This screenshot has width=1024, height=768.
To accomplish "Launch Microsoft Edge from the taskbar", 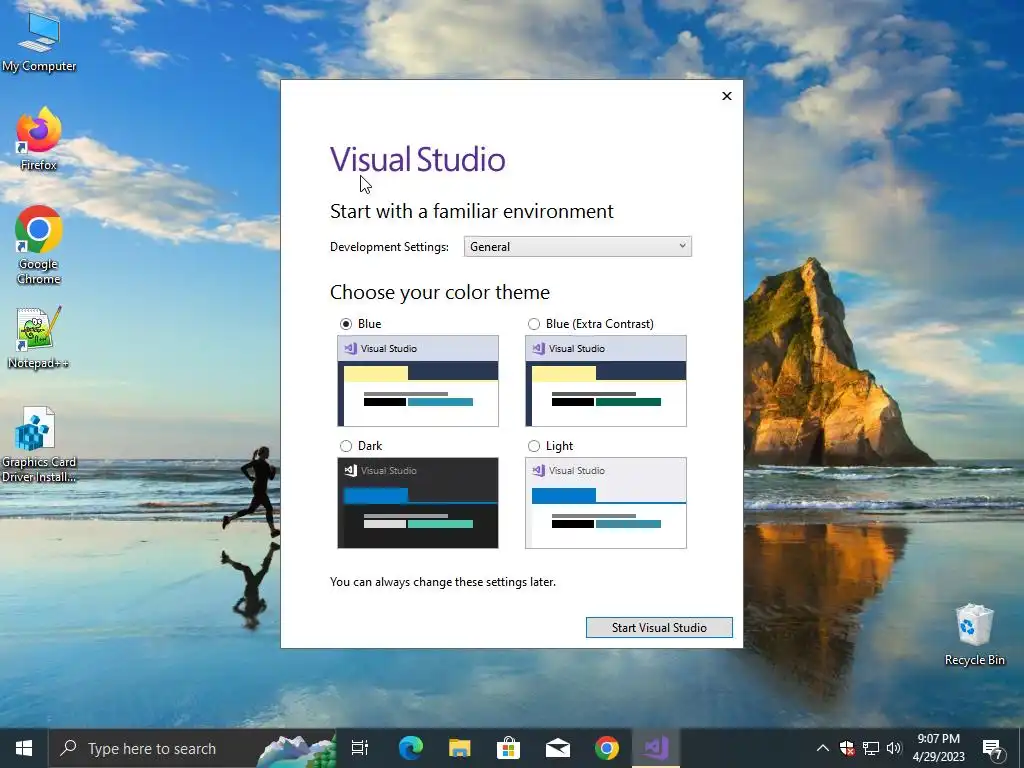I will coord(410,748).
